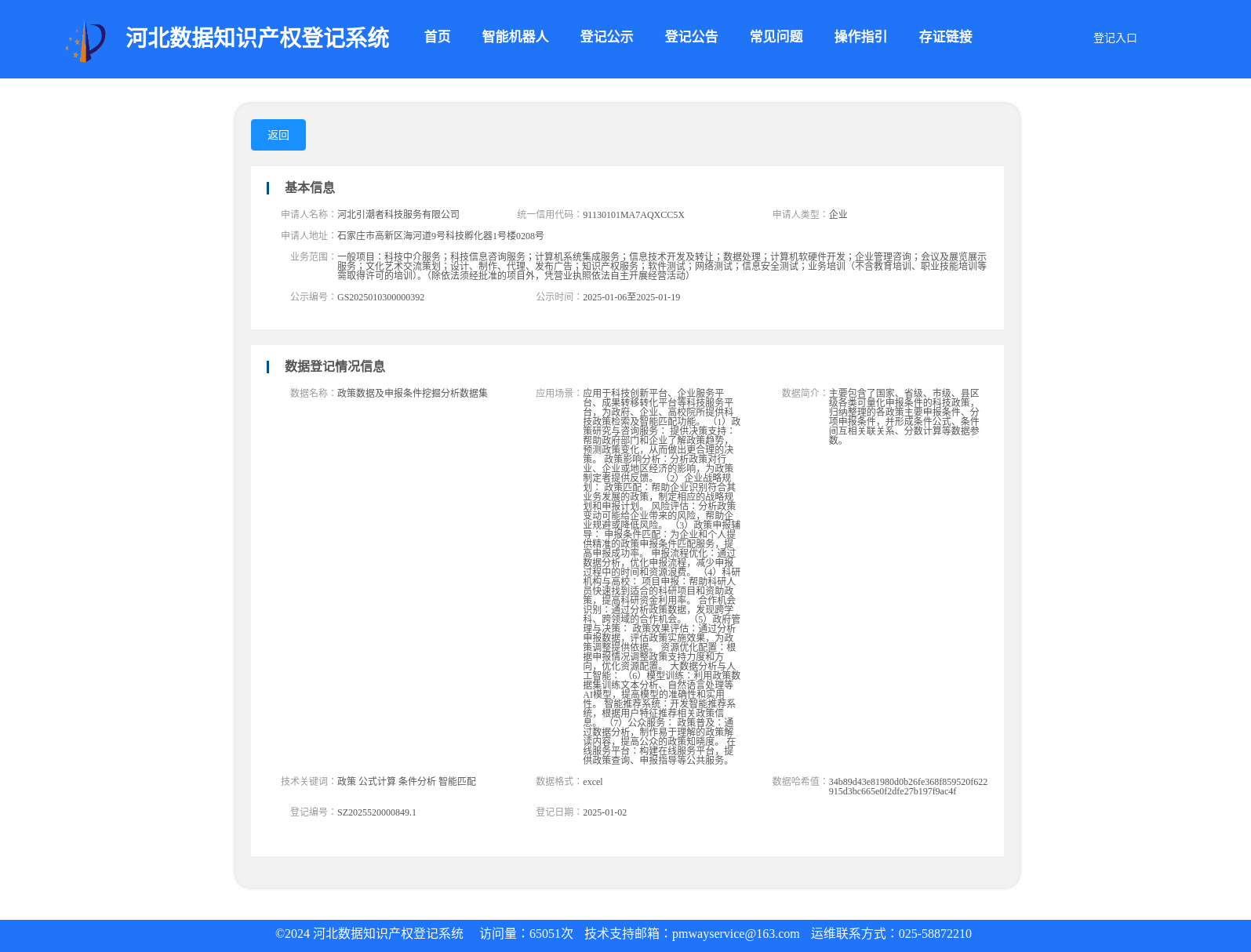The image size is (1251, 952).
Task: Click the footer copyright ©2024 text
Action: pyautogui.click(x=369, y=934)
